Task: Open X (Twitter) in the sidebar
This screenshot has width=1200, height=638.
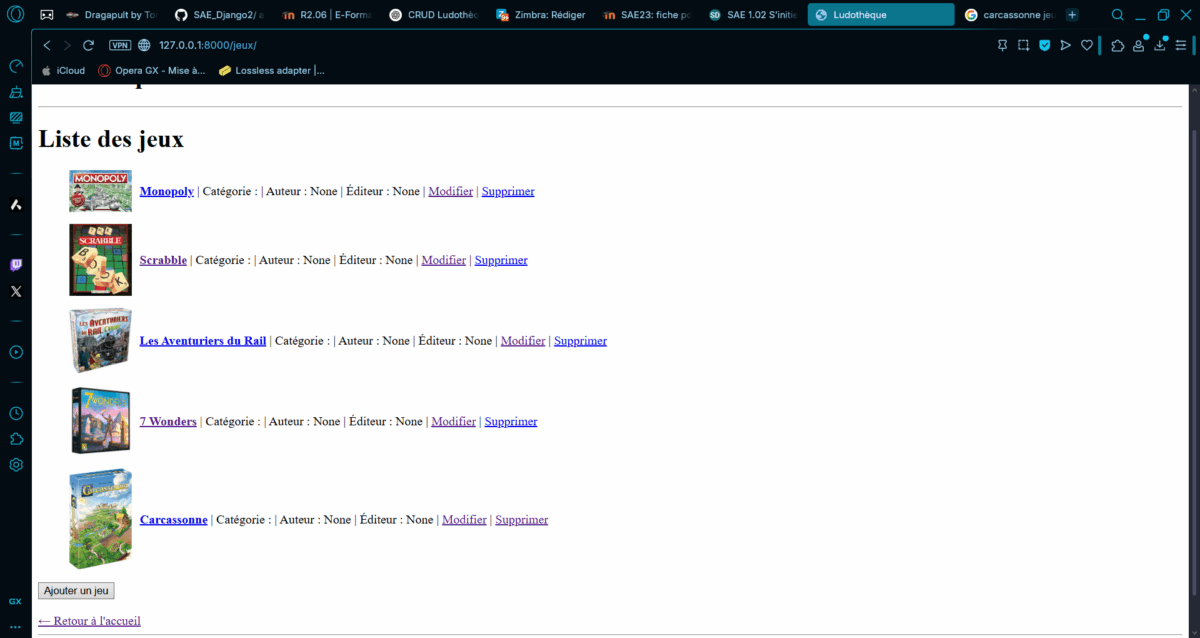Action: click(16, 291)
